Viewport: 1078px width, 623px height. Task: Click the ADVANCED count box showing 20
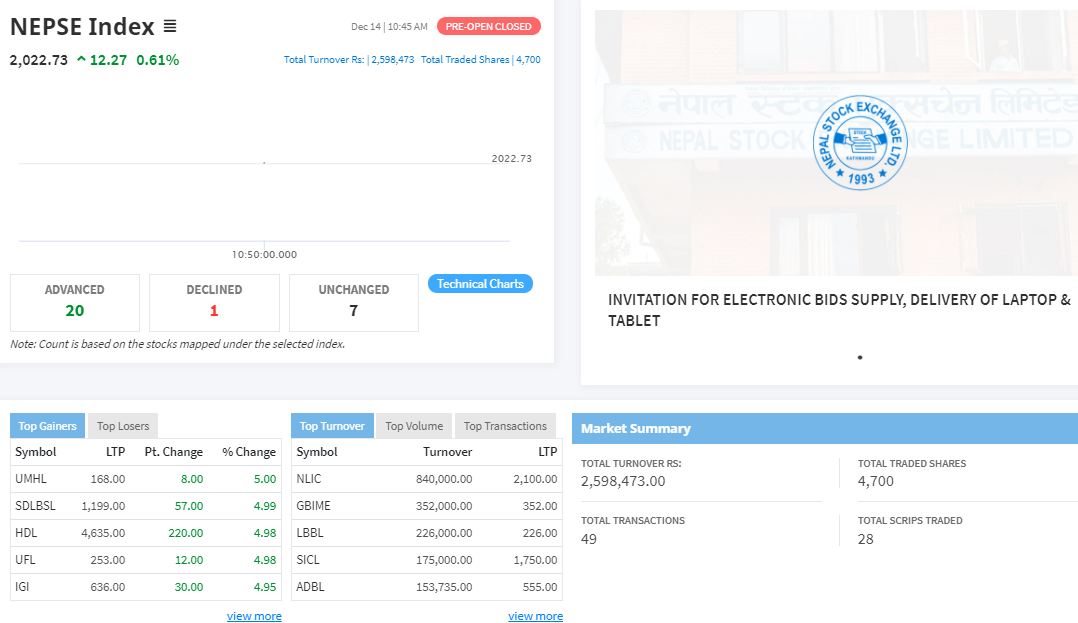point(75,303)
